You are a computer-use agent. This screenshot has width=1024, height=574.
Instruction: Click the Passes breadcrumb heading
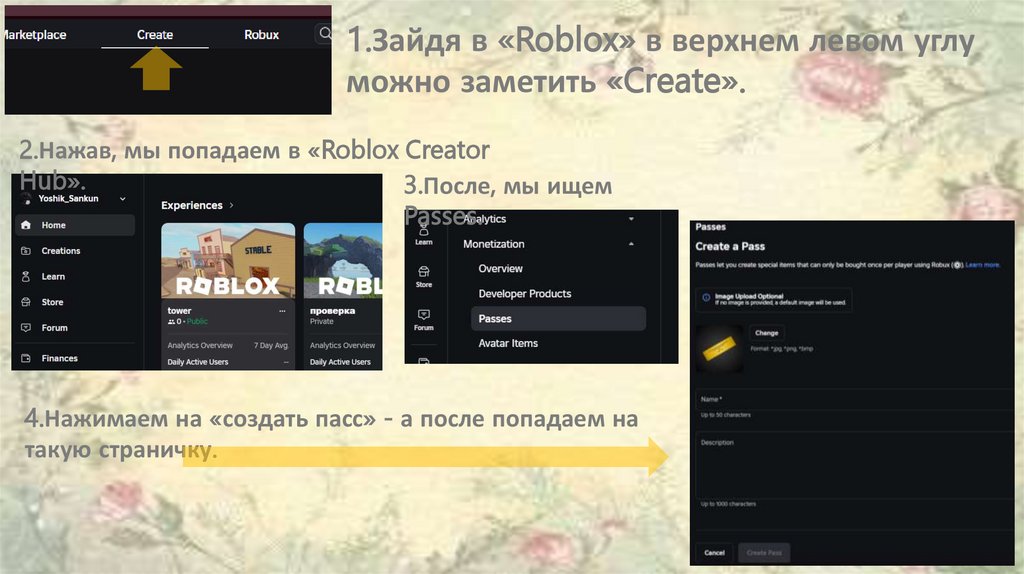coord(711,227)
